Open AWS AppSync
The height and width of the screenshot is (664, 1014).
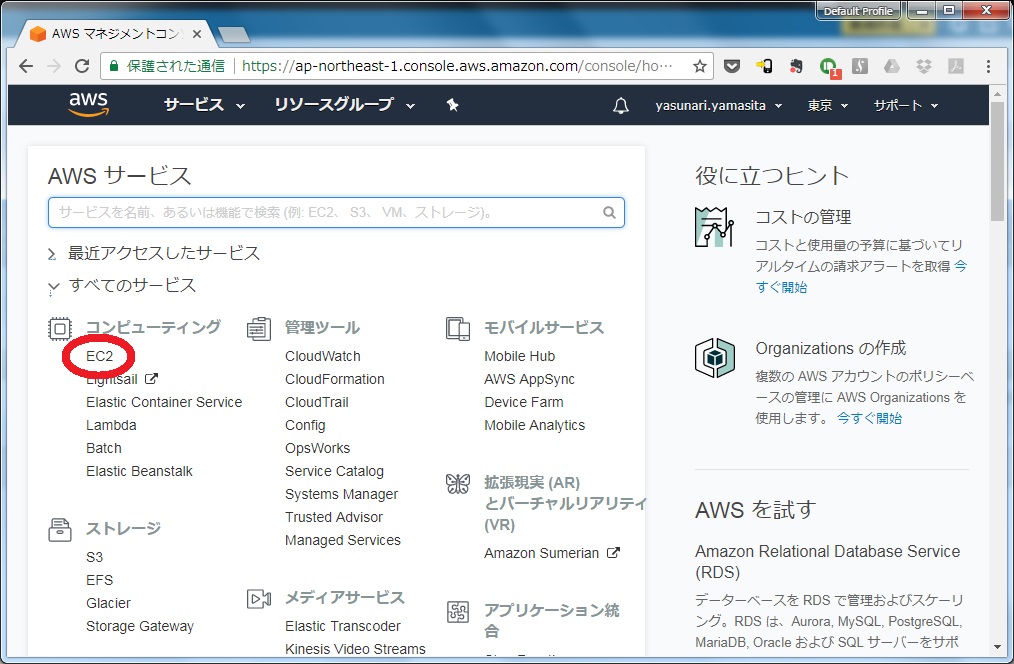pyautogui.click(x=529, y=380)
